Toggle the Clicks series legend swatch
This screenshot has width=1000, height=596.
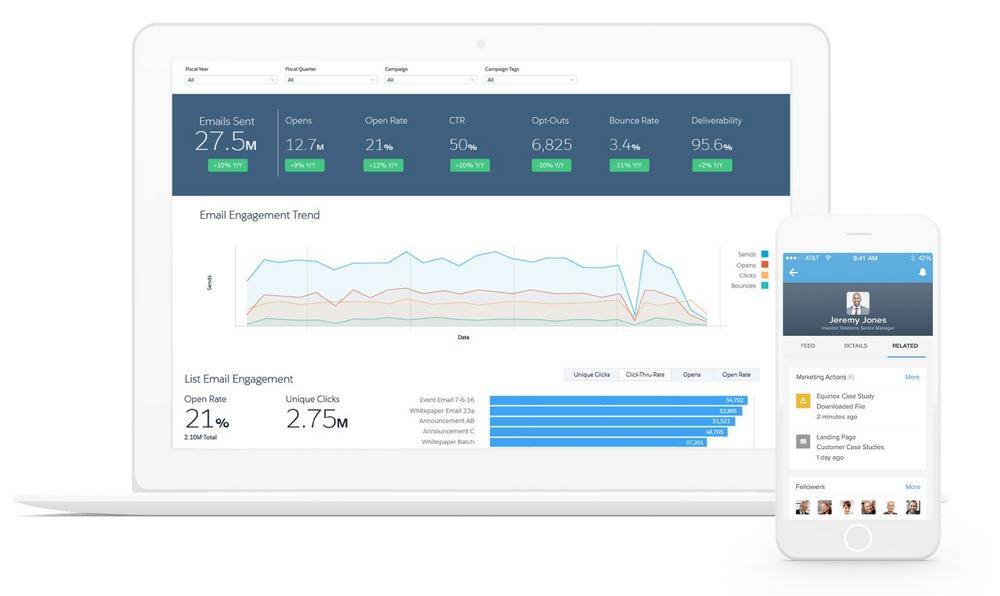coord(764,275)
